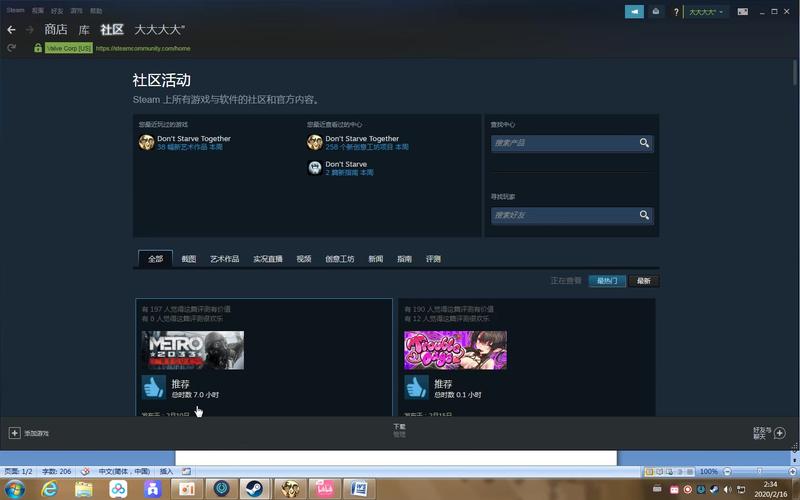
Task: Click the recently viewed Don't Starve Together hub icon
Action: [315, 142]
